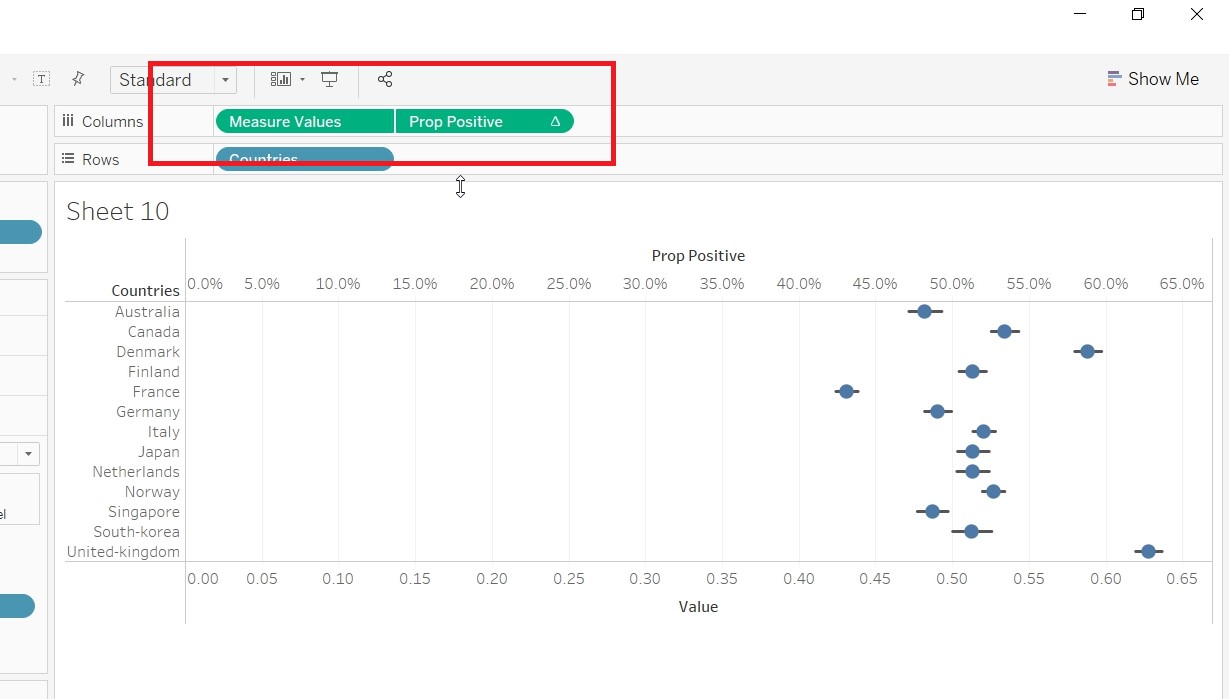Click the pin (fix axes) toolbar icon
Viewport: 1229px width, 699px height.
coord(78,79)
